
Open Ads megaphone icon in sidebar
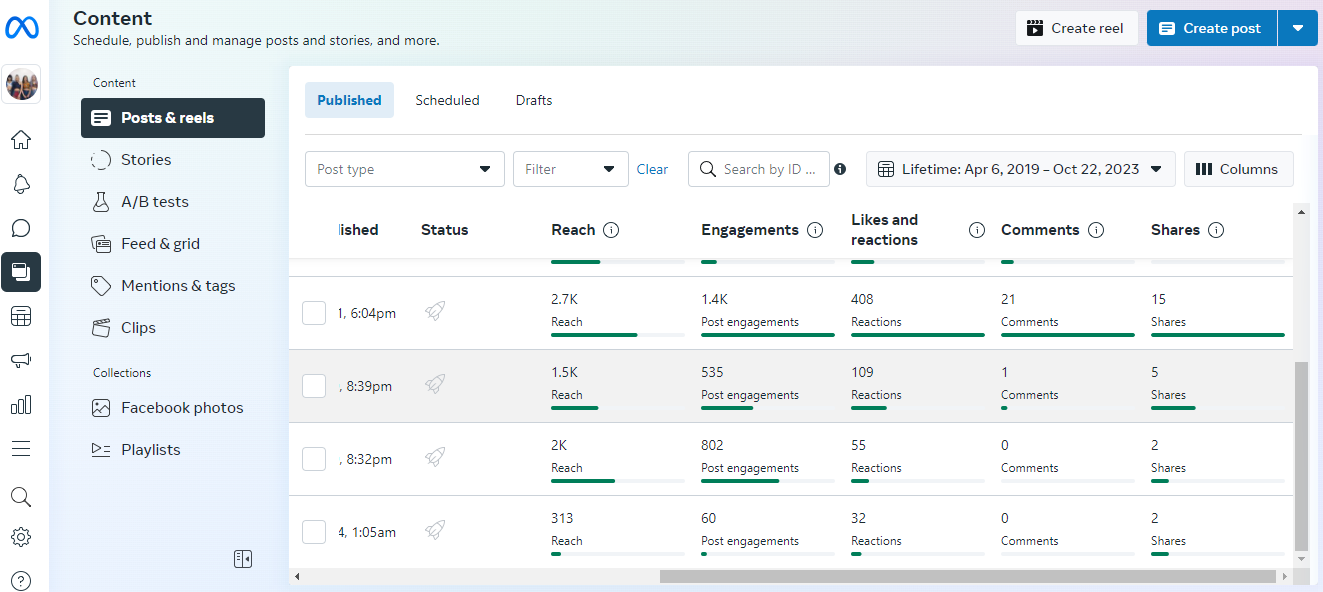click(x=21, y=360)
